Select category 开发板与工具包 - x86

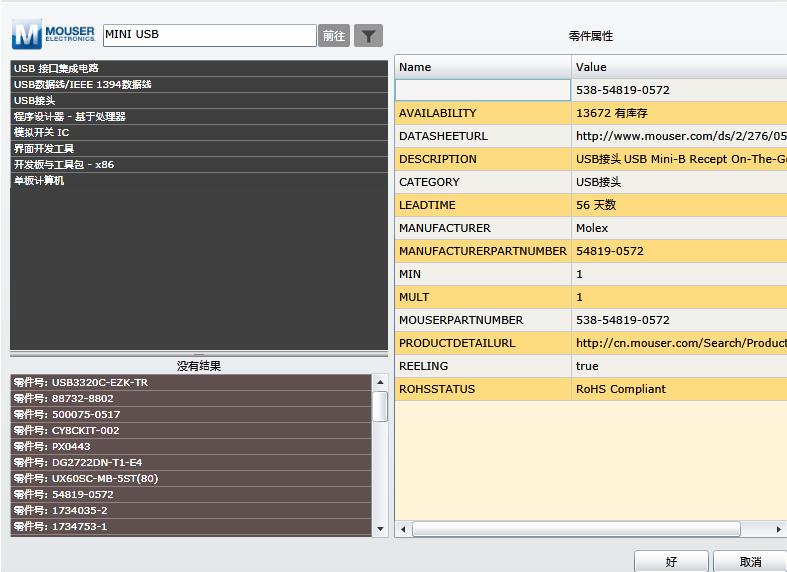click(199, 165)
